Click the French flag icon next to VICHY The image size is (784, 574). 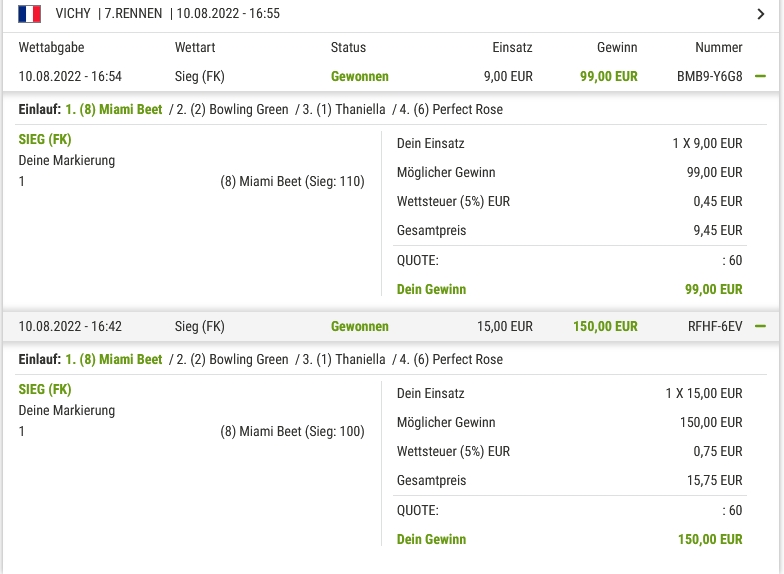pyautogui.click(x=30, y=14)
